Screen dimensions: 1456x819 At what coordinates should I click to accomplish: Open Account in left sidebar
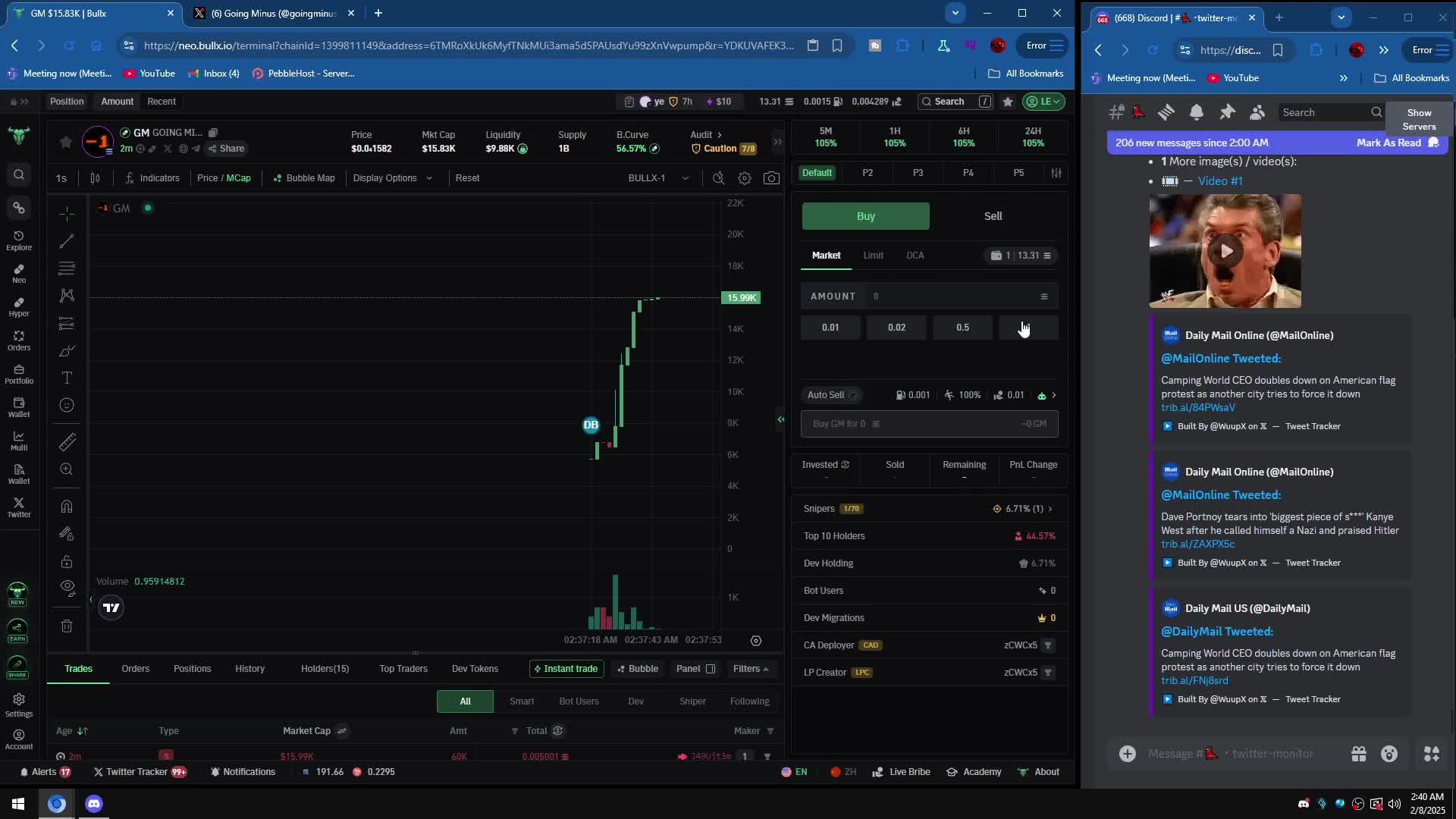(19, 739)
